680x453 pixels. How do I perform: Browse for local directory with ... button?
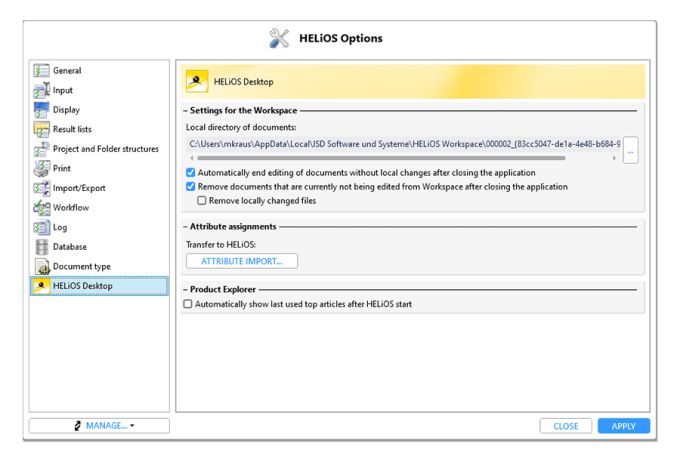(x=630, y=150)
